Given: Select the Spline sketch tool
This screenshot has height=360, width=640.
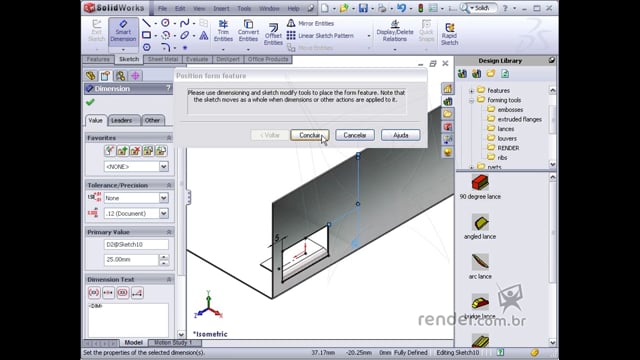Looking at the screenshot, I should click(x=184, y=23).
